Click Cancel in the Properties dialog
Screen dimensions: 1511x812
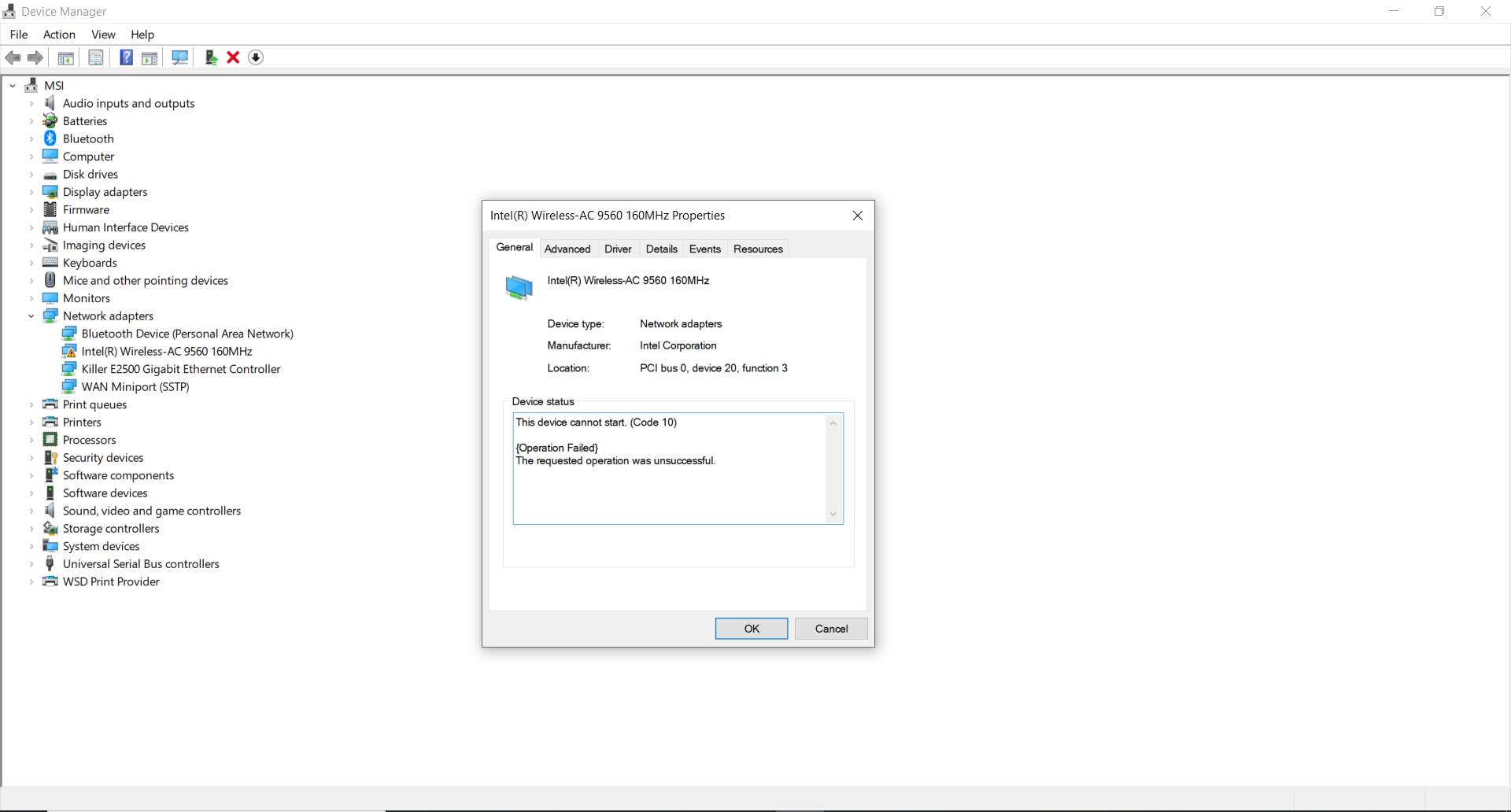point(831,629)
